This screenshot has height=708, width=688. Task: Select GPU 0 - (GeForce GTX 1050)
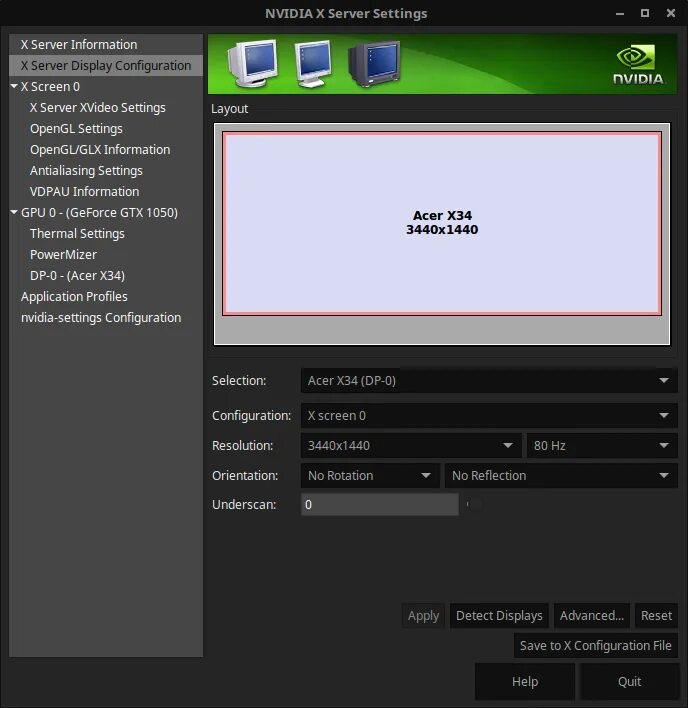(99, 213)
